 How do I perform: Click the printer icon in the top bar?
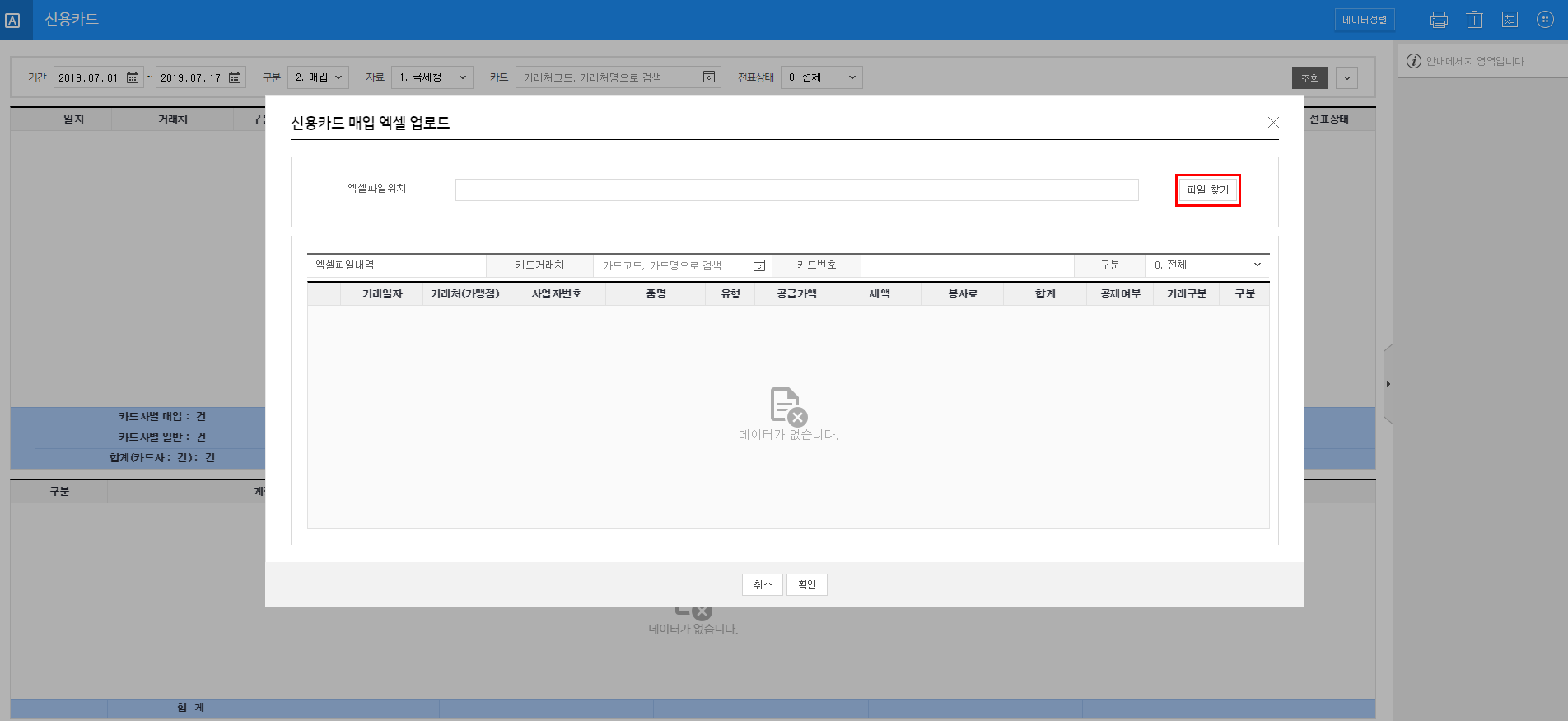tap(1439, 20)
